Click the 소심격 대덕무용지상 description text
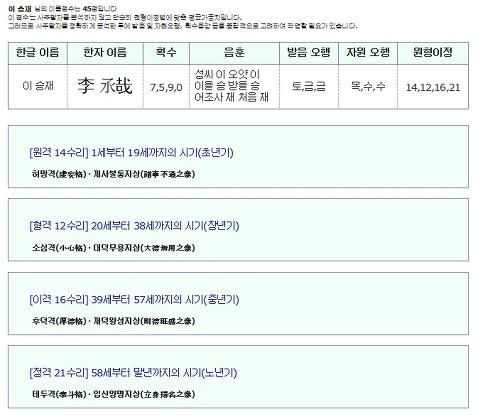This screenshot has height=419, width=500. 113,248
